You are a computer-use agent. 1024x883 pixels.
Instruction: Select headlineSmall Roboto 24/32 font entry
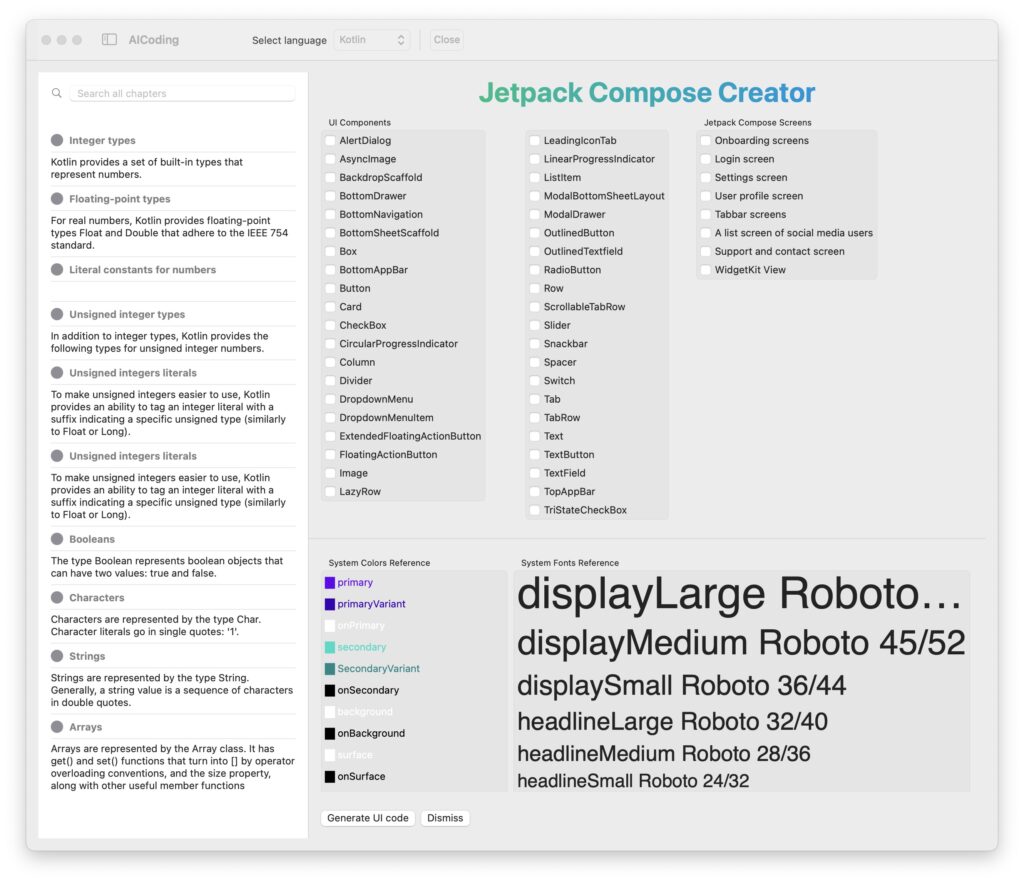[633, 781]
